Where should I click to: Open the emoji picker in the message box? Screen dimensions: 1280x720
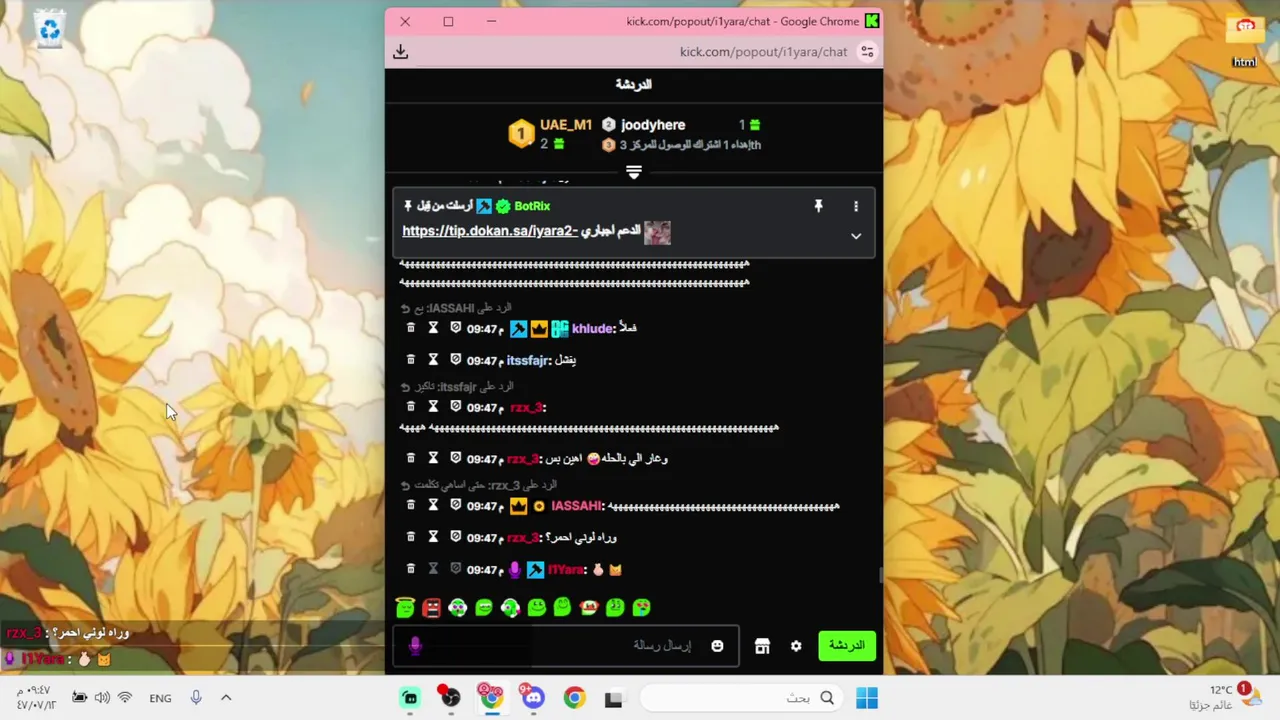(717, 646)
